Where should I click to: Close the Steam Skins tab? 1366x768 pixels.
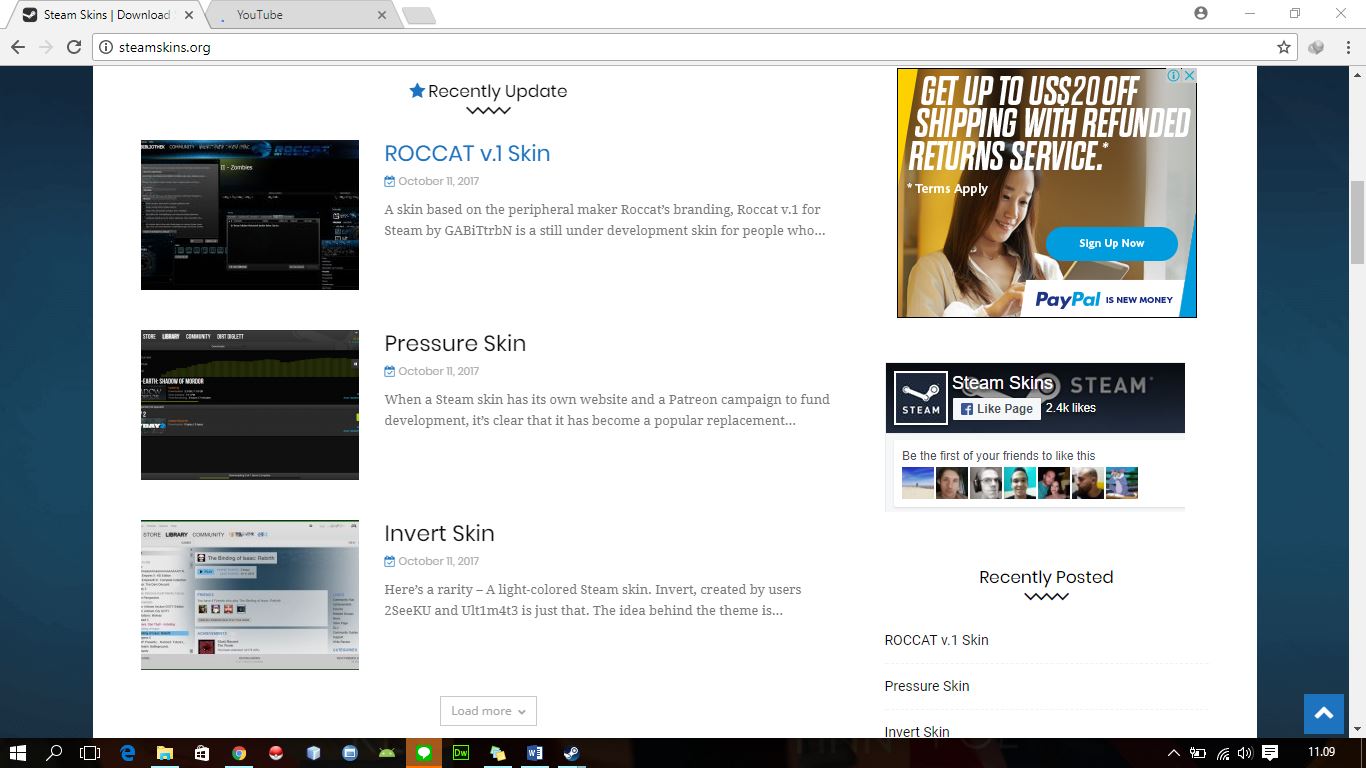189,15
